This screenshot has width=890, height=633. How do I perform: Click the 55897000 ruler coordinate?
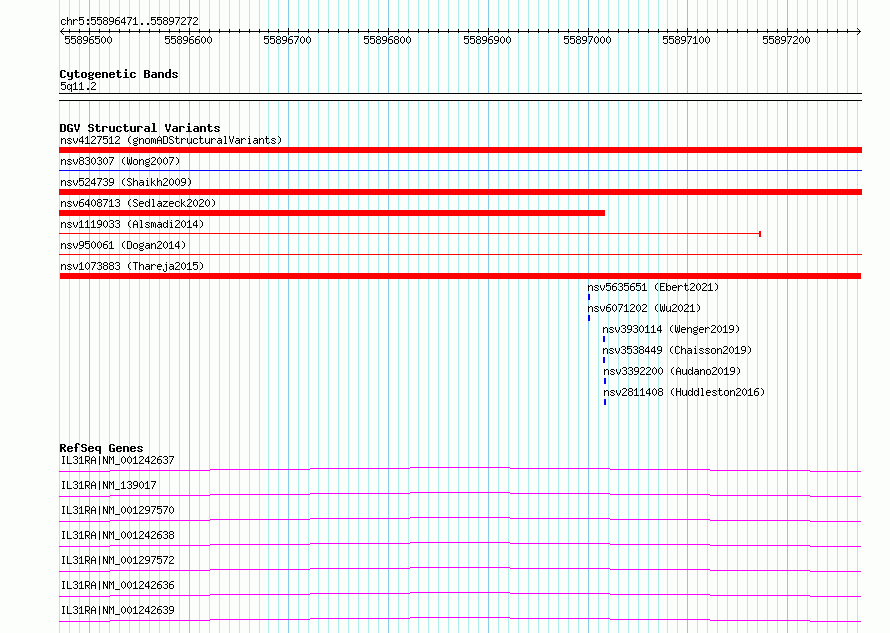pos(587,40)
